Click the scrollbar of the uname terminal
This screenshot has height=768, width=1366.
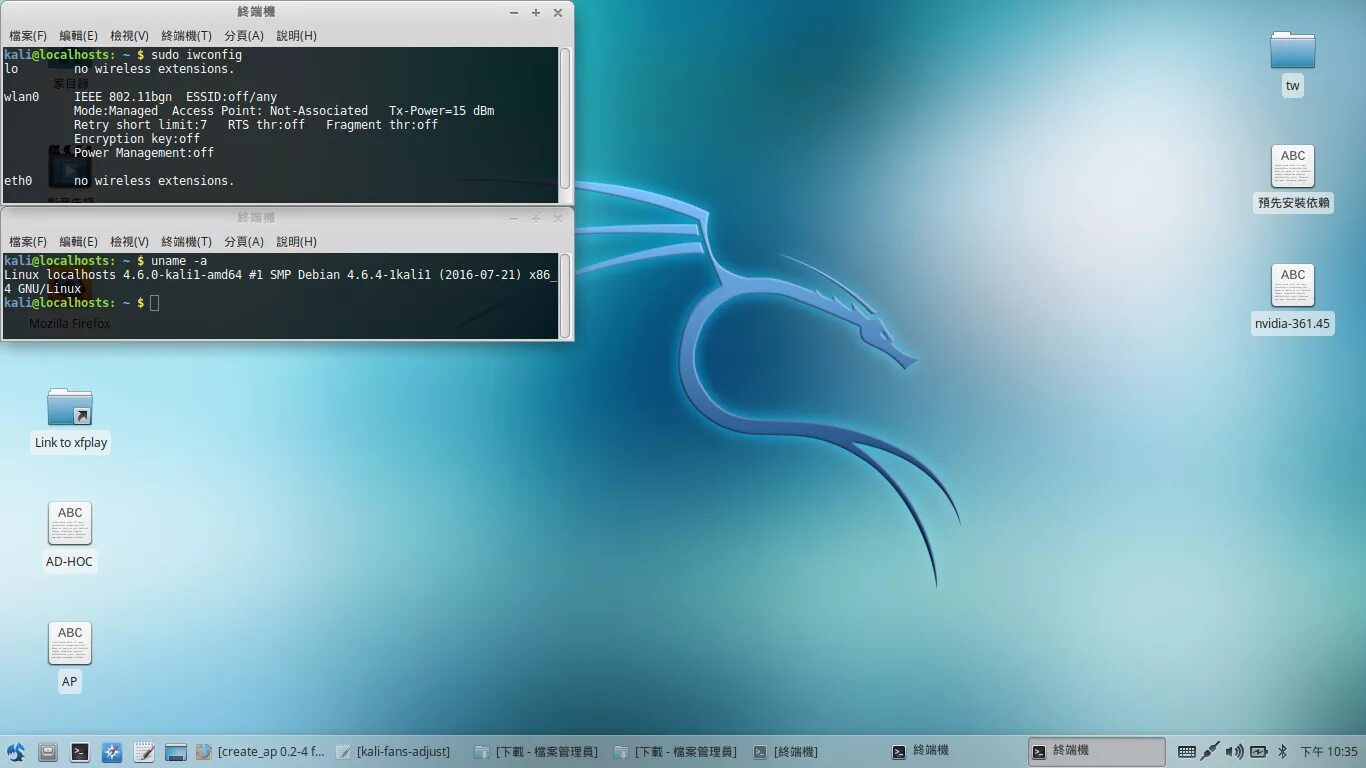click(565, 294)
